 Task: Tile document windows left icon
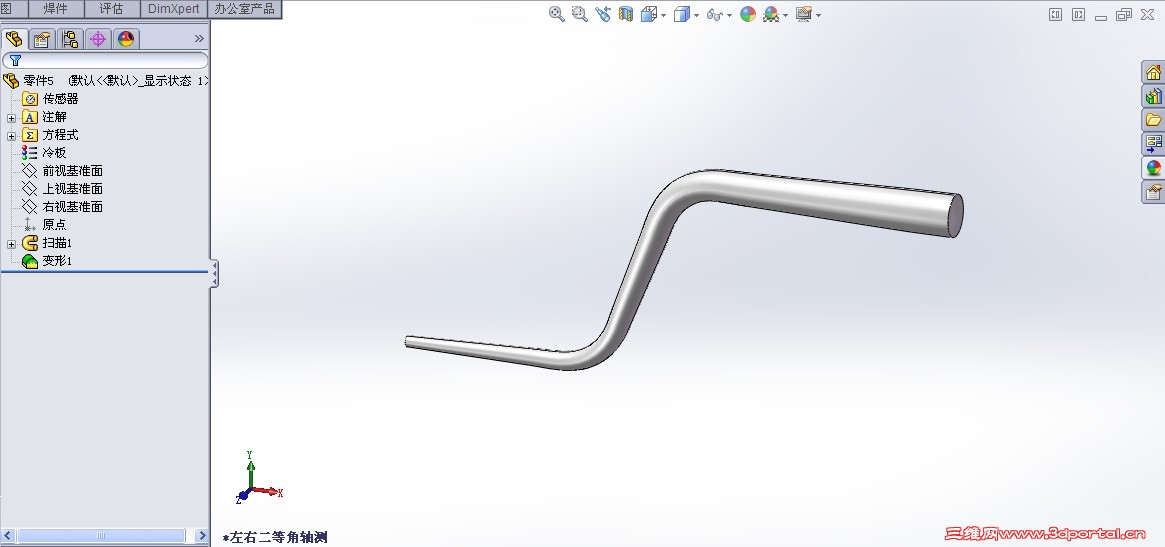click(x=1055, y=14)
